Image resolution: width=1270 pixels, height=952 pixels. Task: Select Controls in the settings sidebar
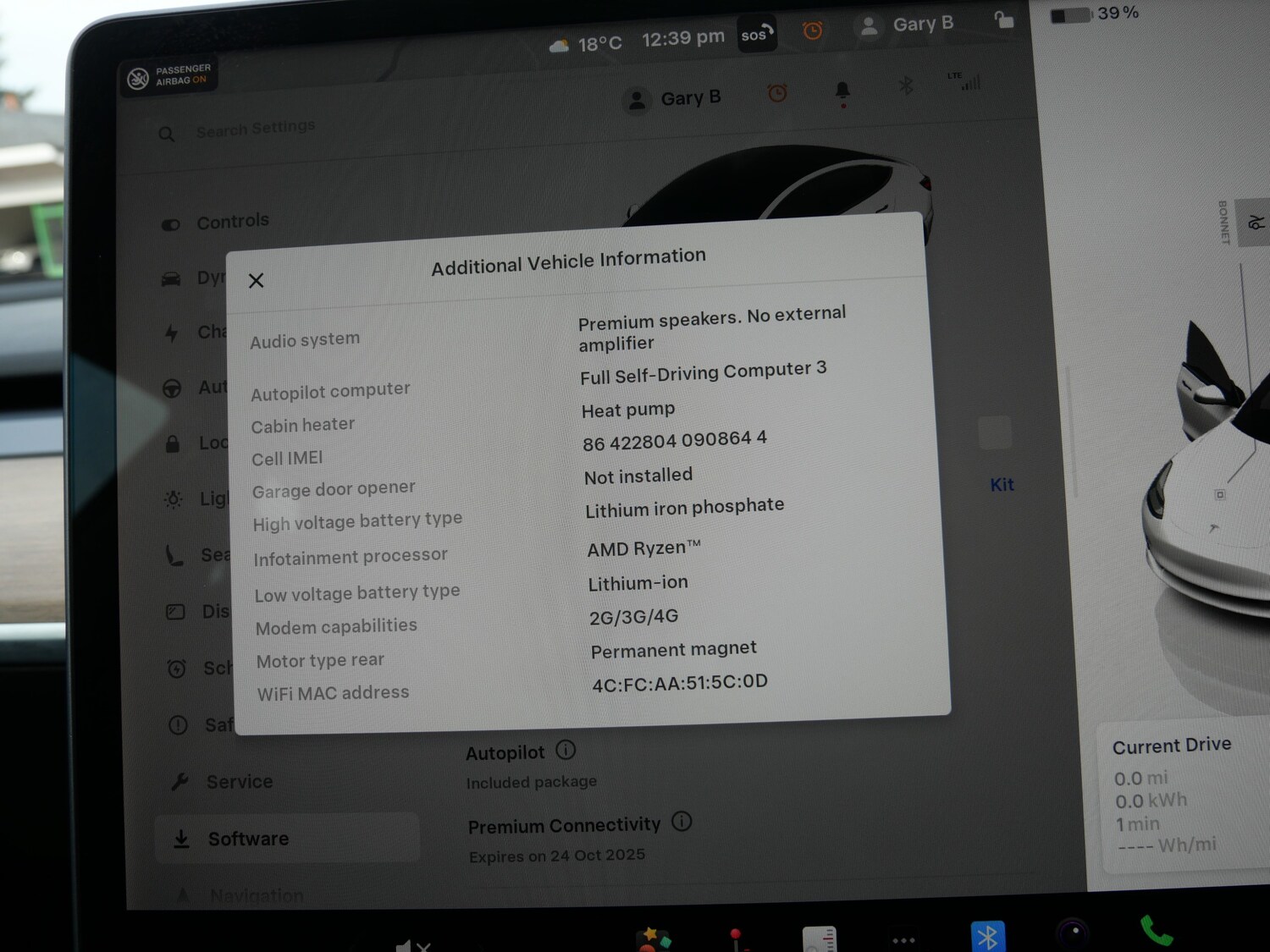(x=233, y=222)
